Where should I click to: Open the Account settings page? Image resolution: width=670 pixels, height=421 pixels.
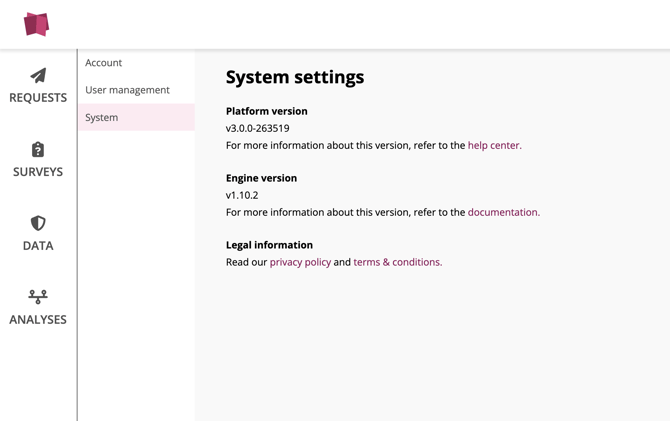104,63
